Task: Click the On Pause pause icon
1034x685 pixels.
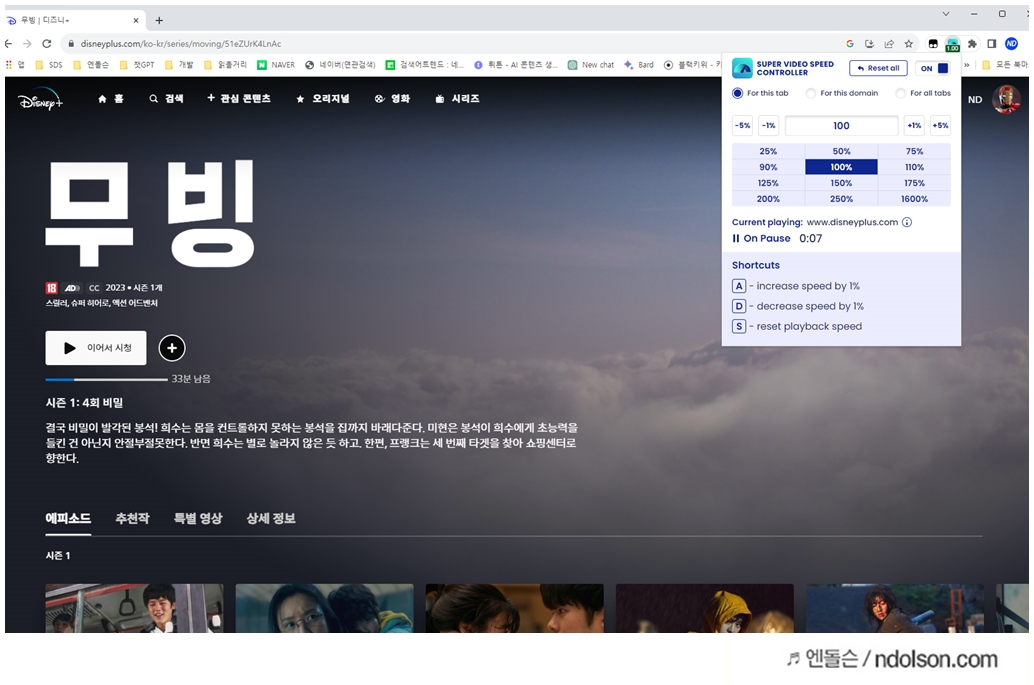Action: [736, 239]
